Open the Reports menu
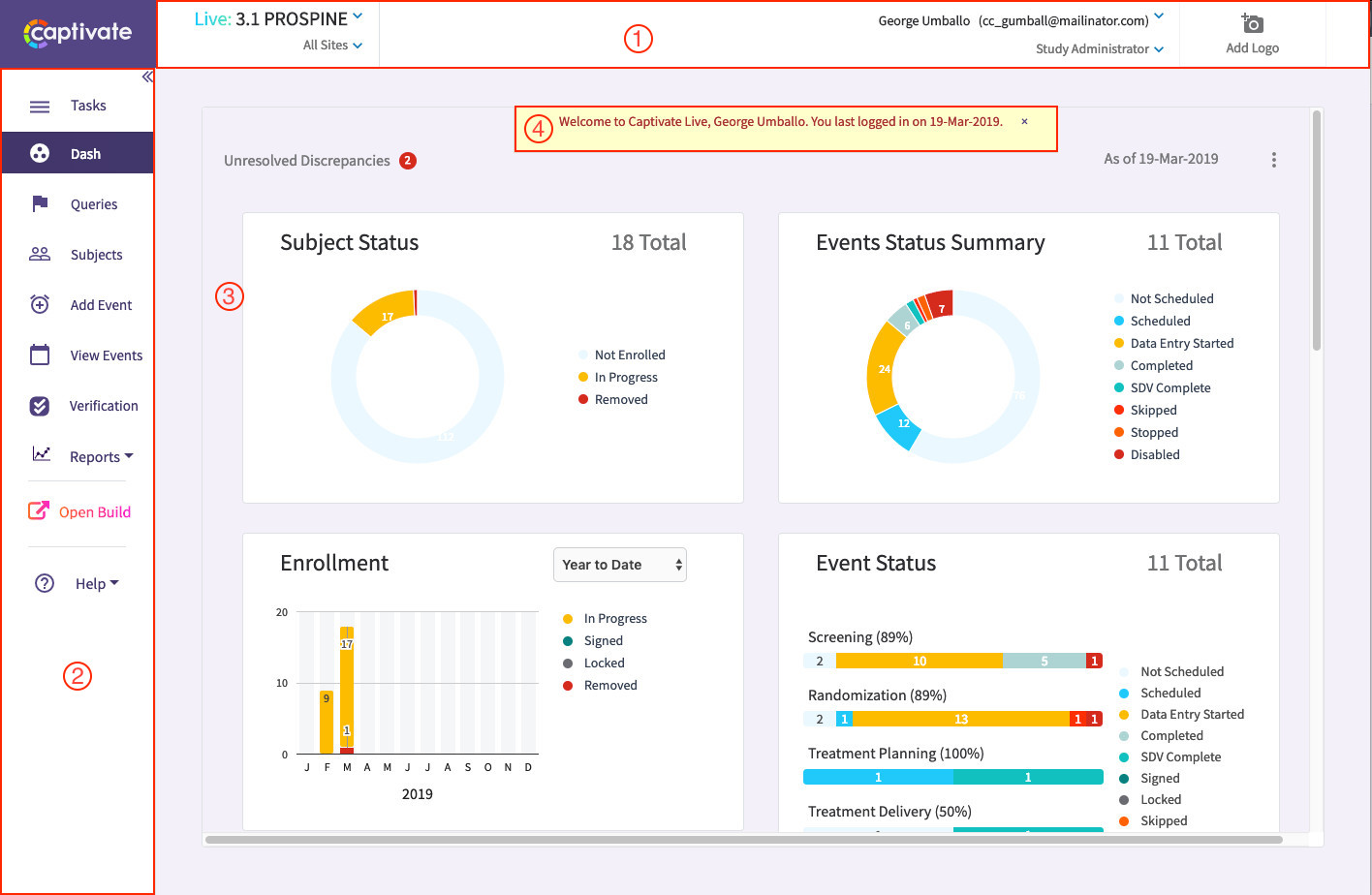 (x=101, y=456)
